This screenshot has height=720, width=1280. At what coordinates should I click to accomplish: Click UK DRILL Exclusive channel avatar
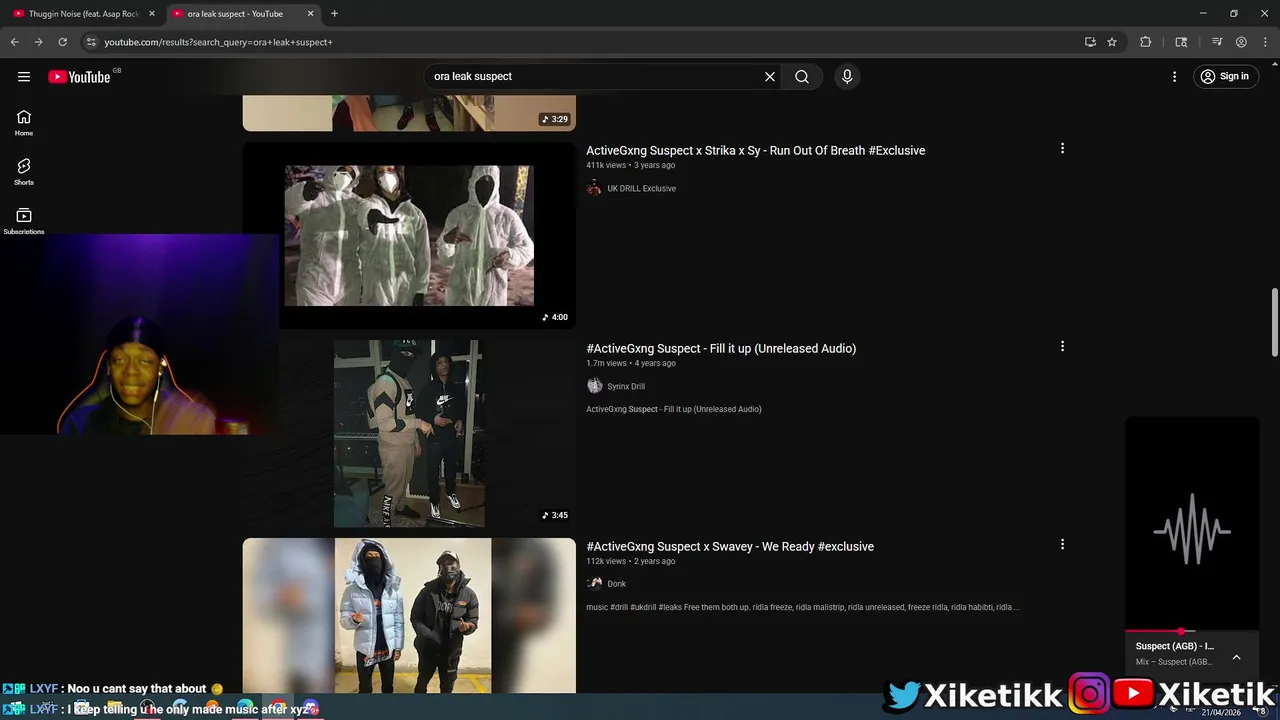pos(594,188)
